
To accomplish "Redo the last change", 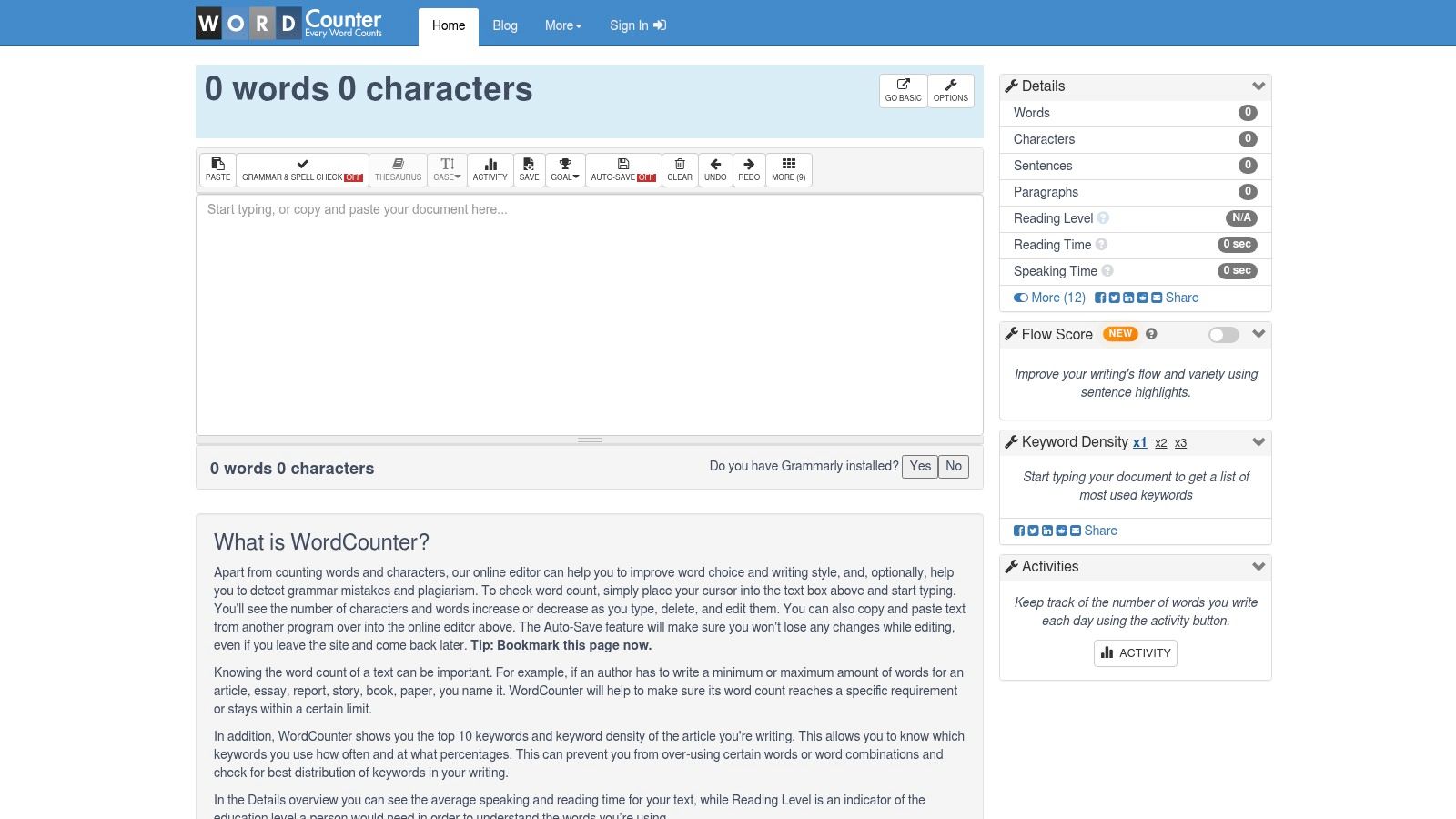I will [749, 169].
